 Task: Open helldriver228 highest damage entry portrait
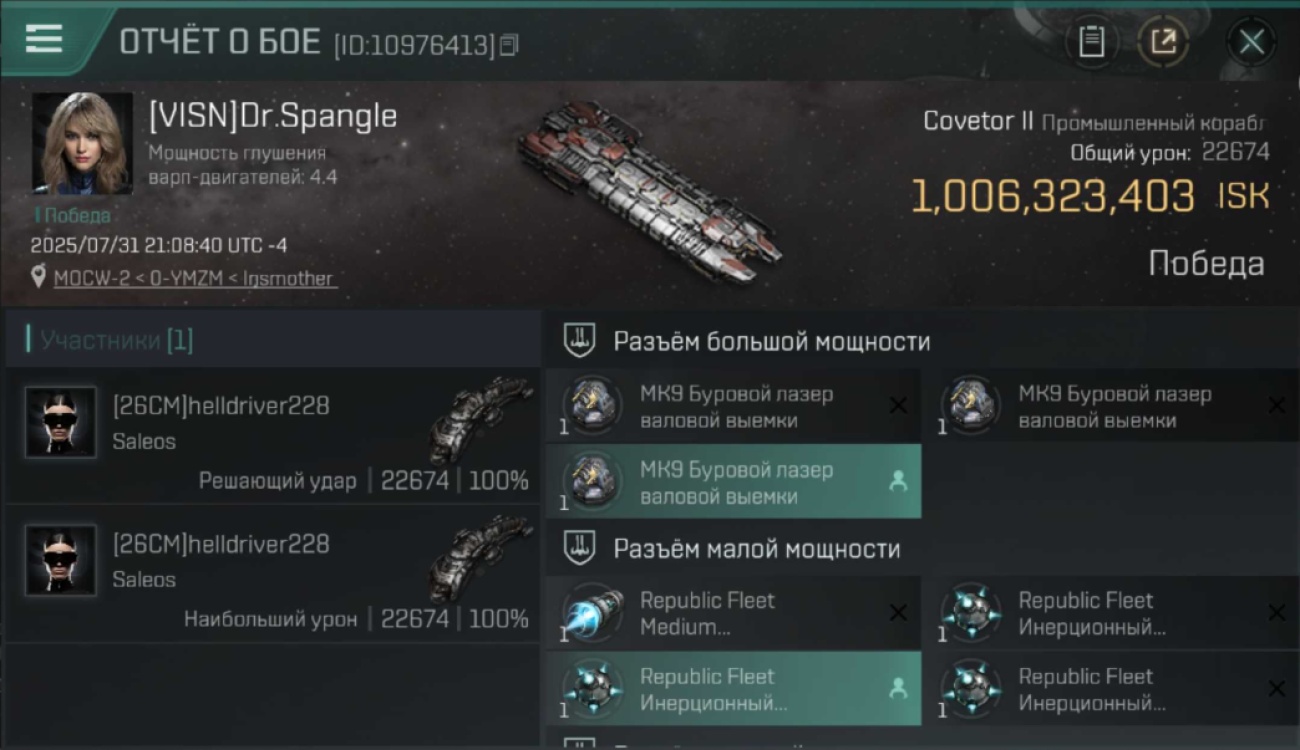point(61,560)
